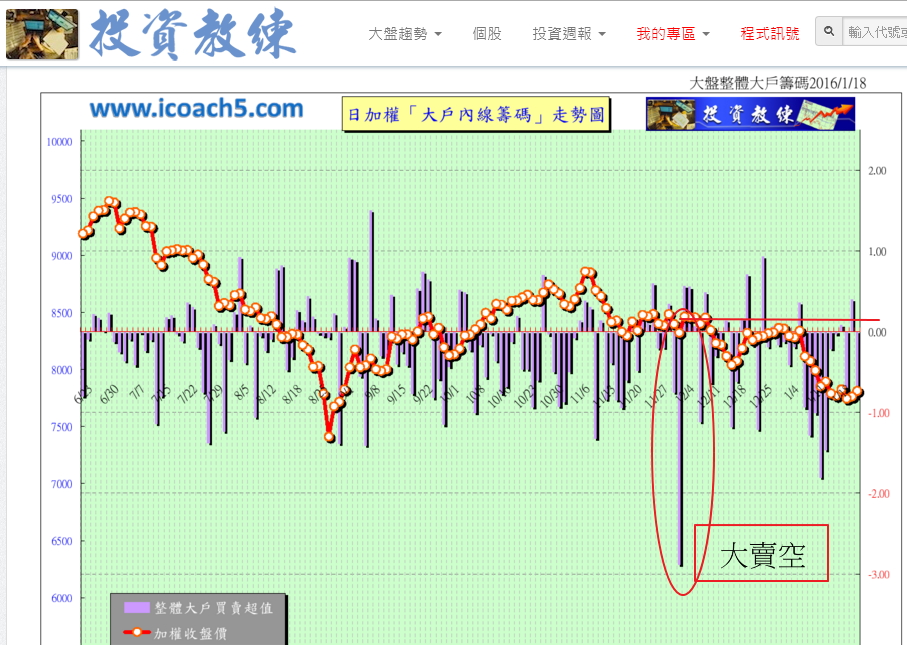The height and width of the screenshot is (645, 907).
Task: Click the 大盤整體大戶籌碼2016/1/18 heading
Action: 779,83
